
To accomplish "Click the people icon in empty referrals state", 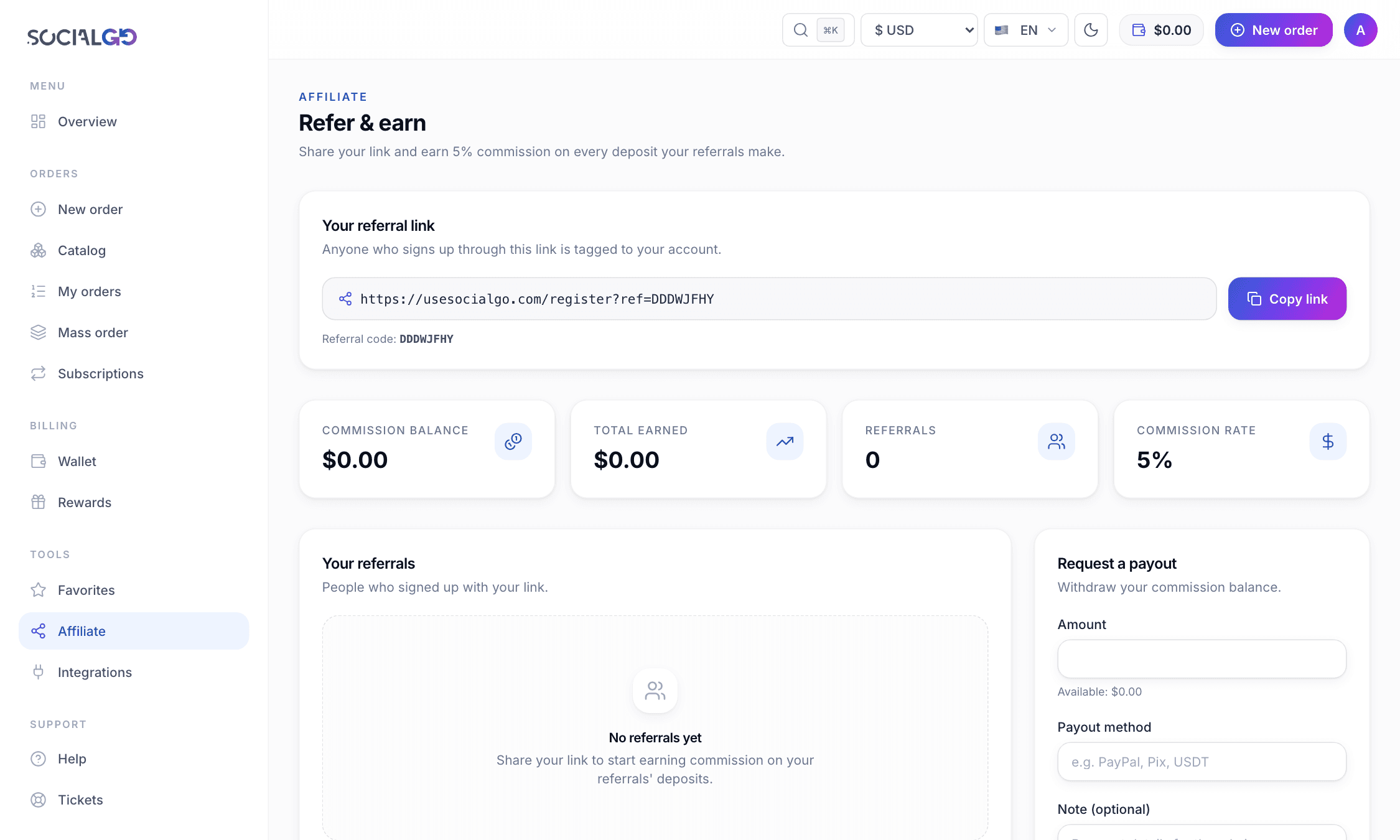I will tap(655, 691).
